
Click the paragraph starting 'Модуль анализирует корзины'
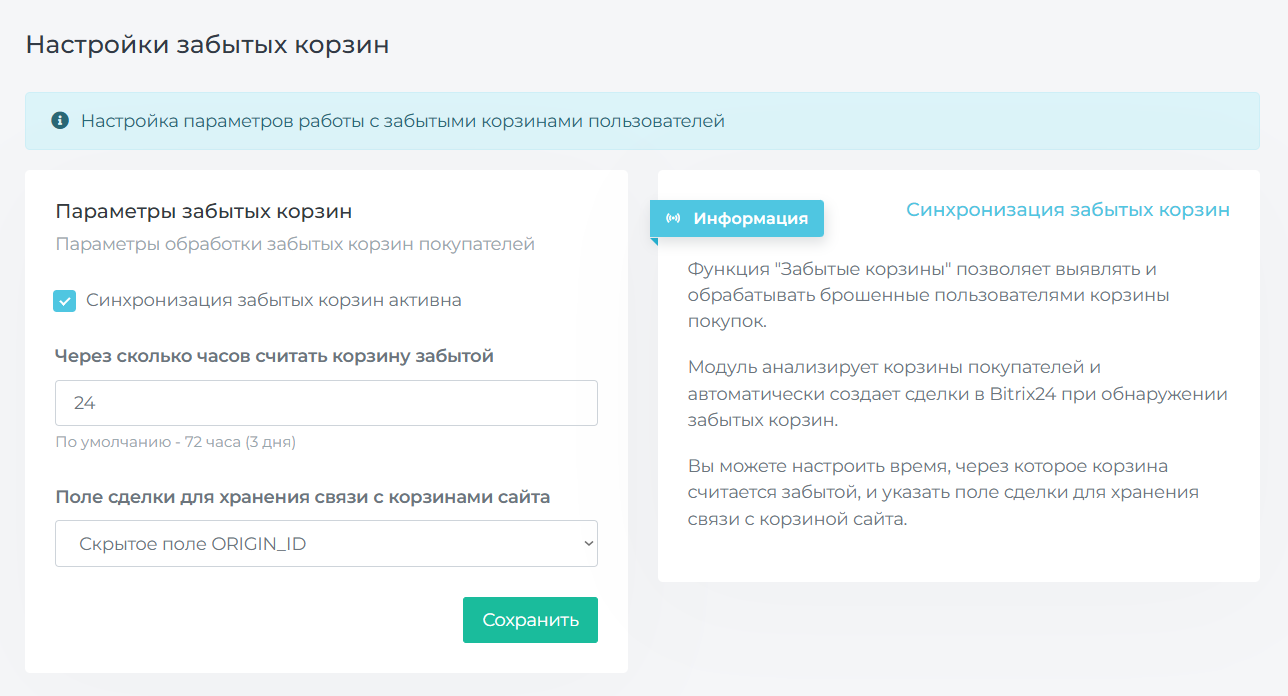(x=957, y=394)
